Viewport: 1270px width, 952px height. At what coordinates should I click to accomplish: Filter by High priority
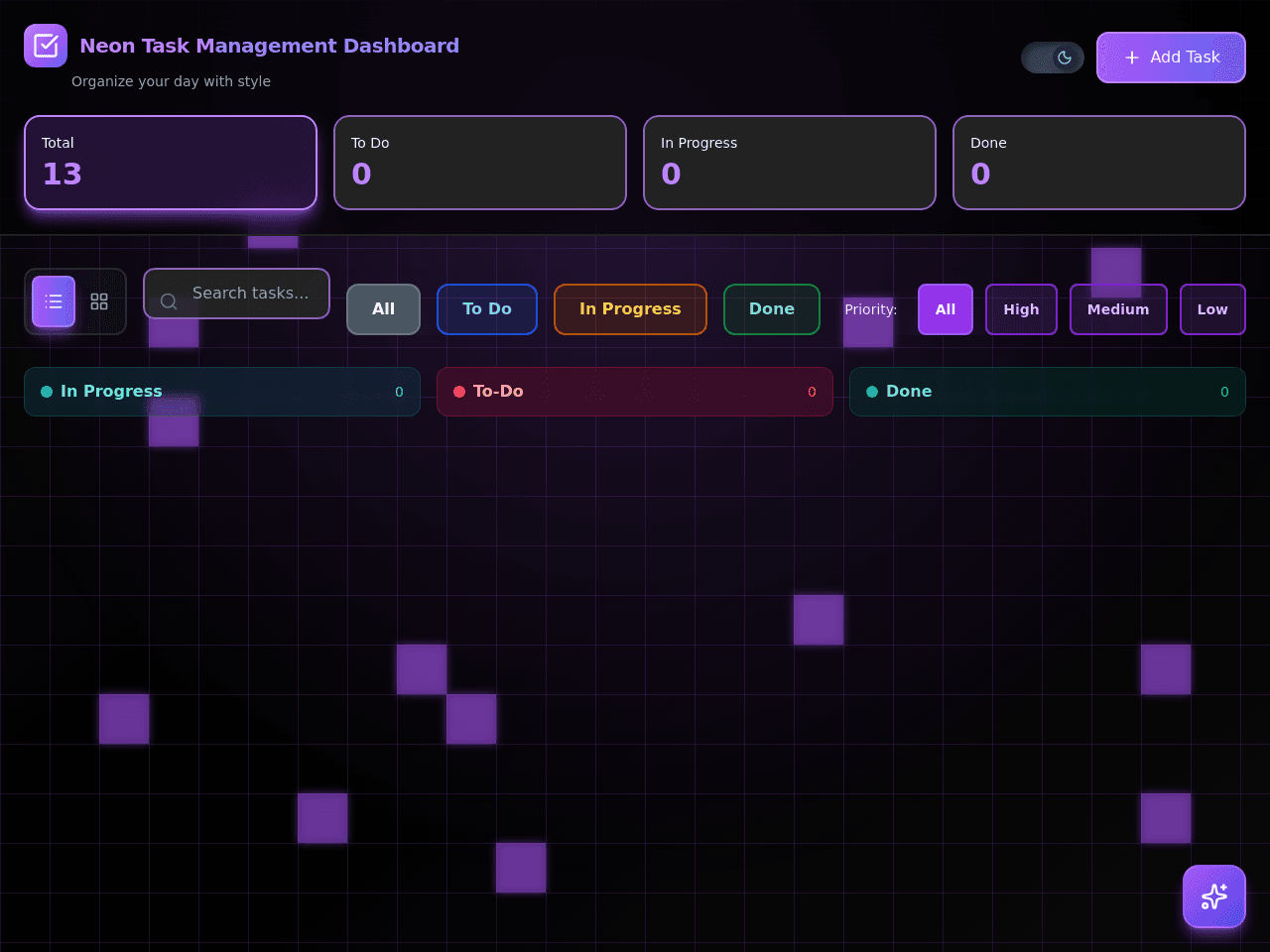click(x=1021, y=309)
